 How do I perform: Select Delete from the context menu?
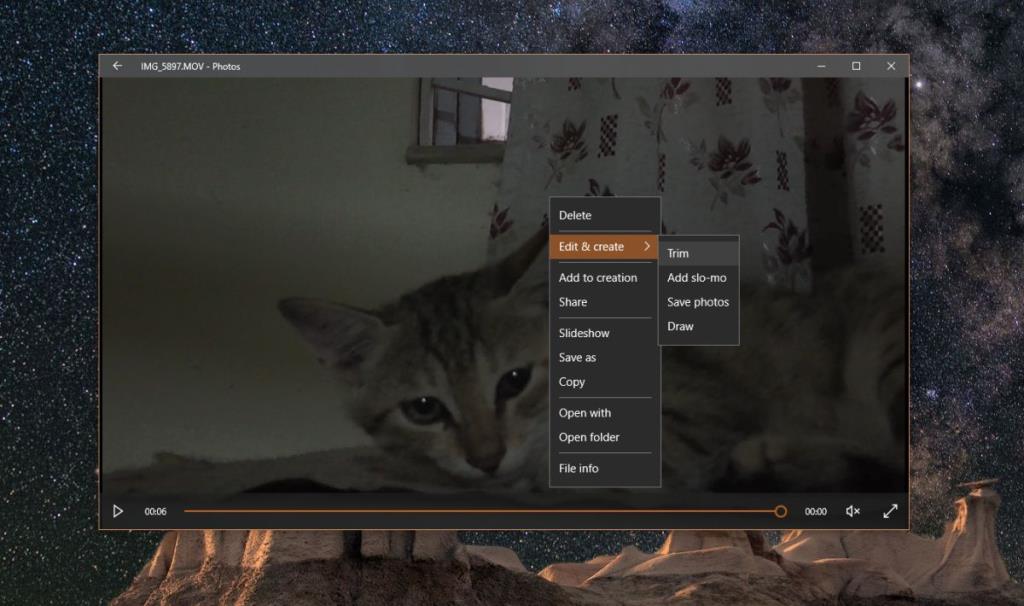tap(575, 215)
